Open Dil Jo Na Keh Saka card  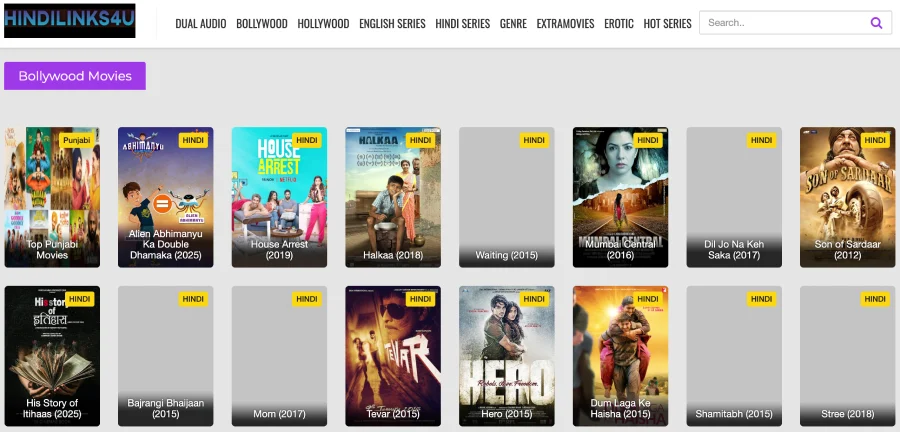[x=734, y=197]
